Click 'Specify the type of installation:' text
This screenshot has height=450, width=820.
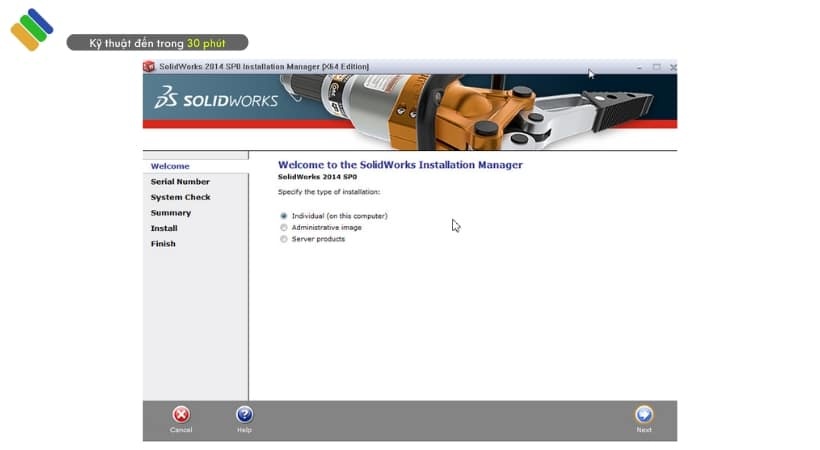[x=329, y=192]
